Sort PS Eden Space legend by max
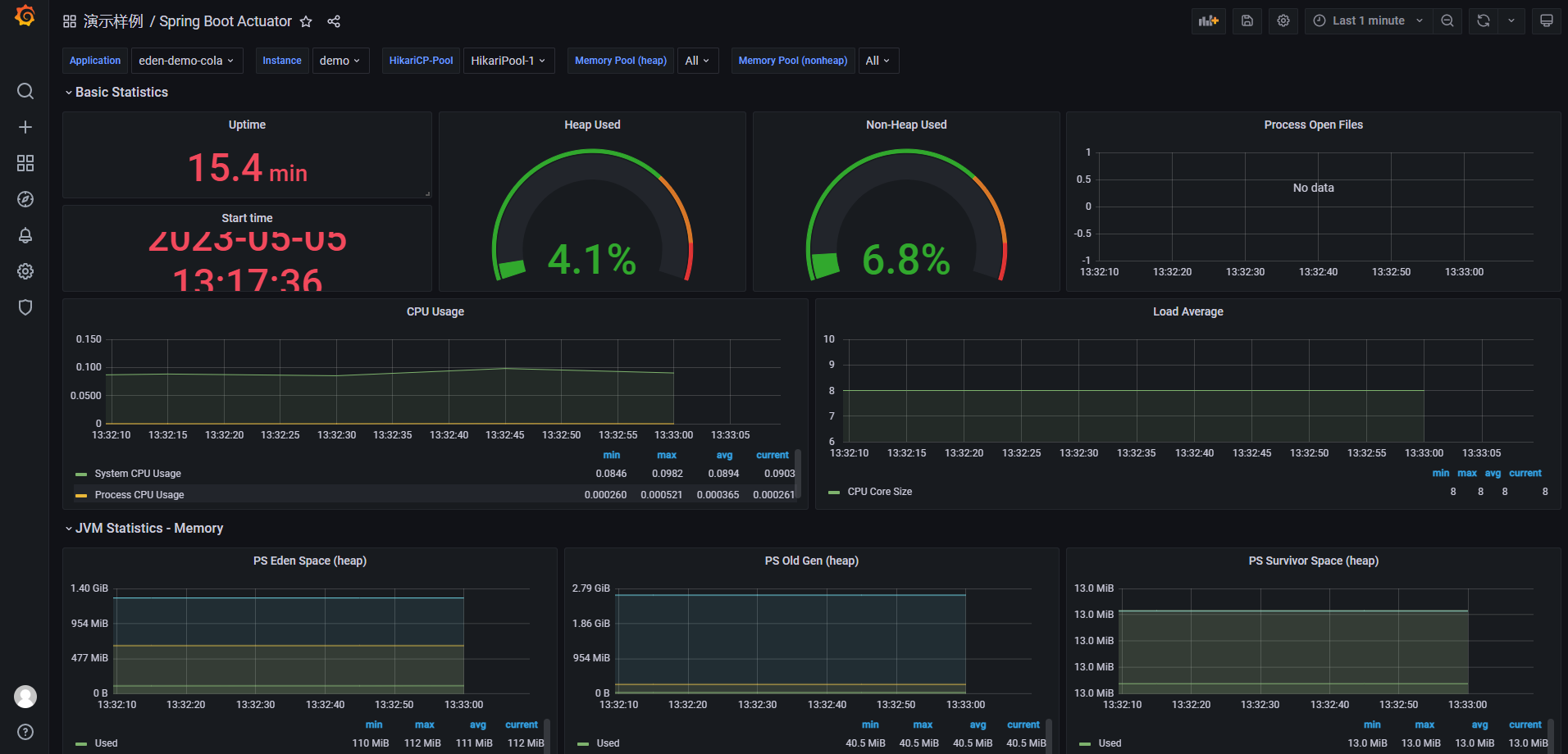Screen dimensions: 1568x754 tap(425, 724)
